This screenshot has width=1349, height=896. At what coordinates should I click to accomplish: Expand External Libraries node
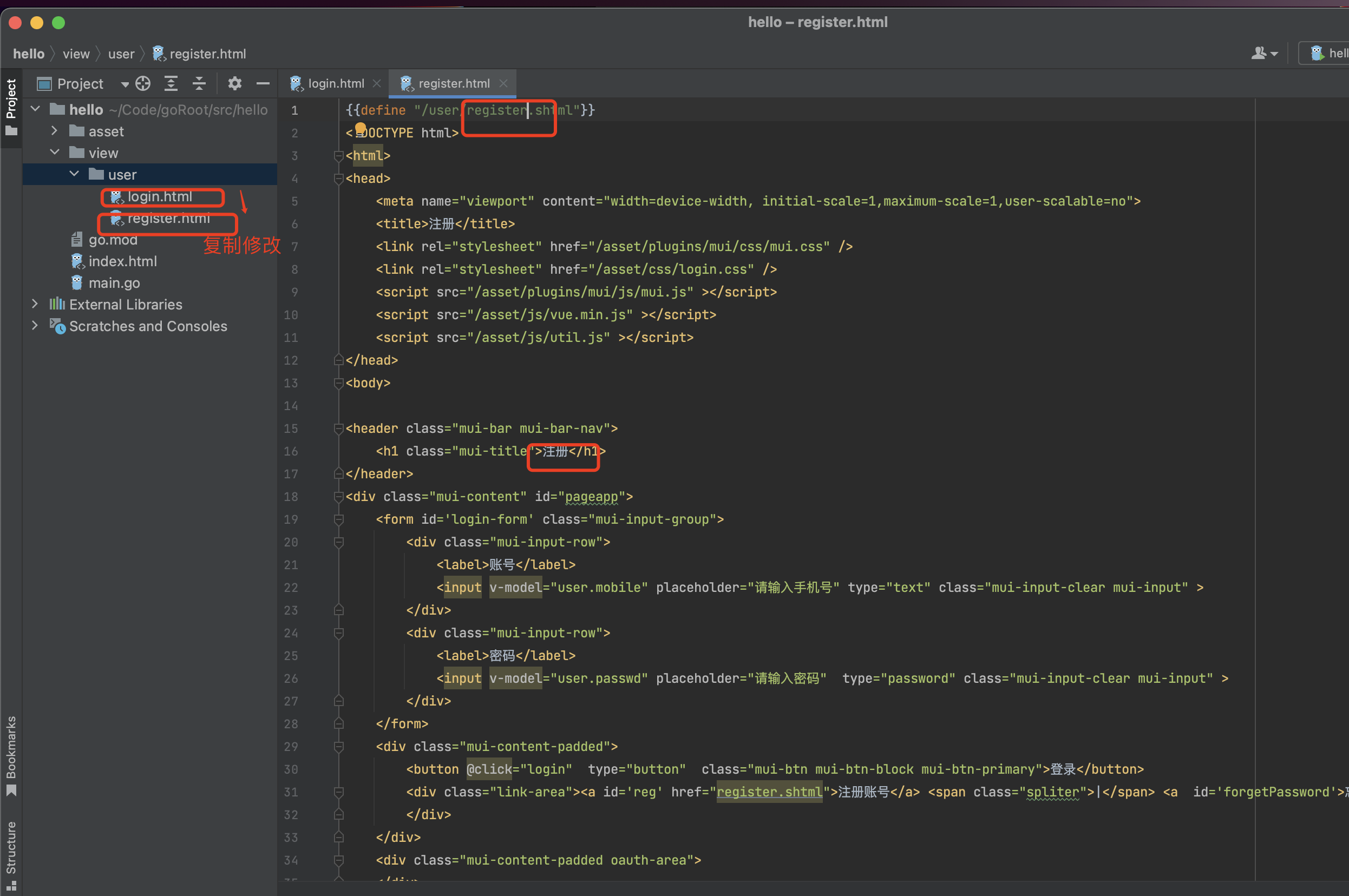[x=35, y=304]
